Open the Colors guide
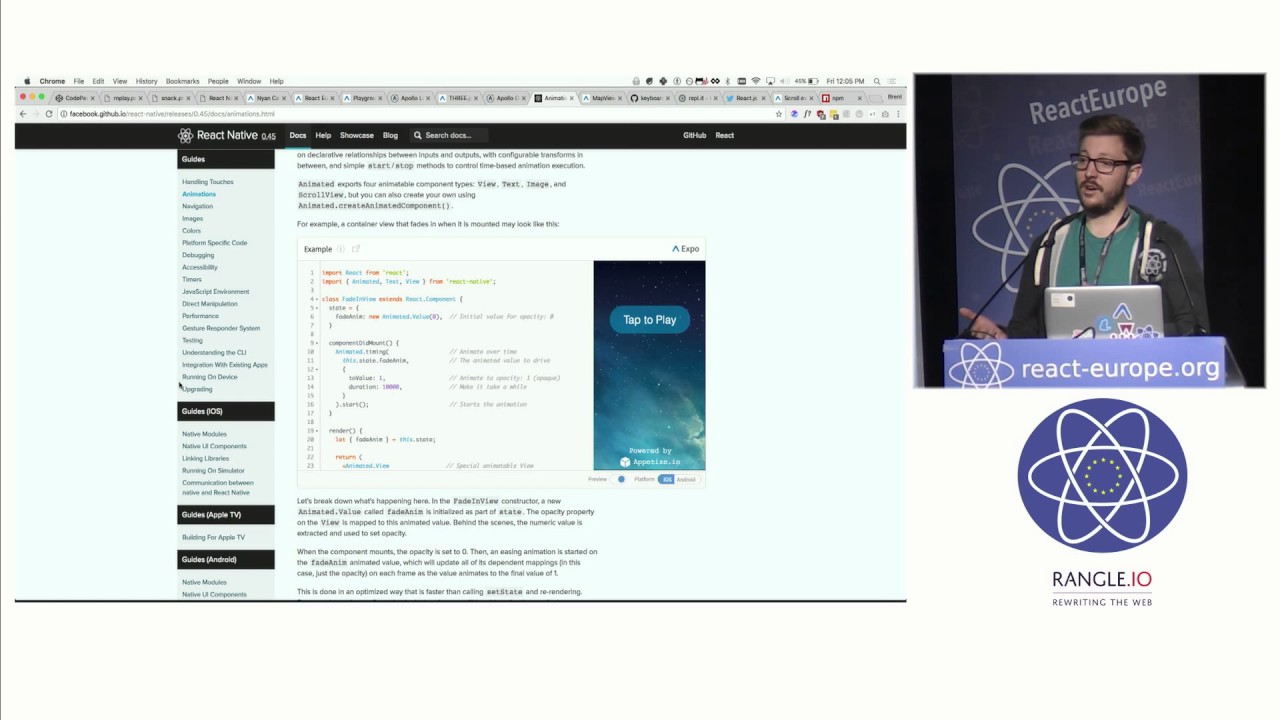Viewport: 1280px width, 720px height. coord(191,230)
